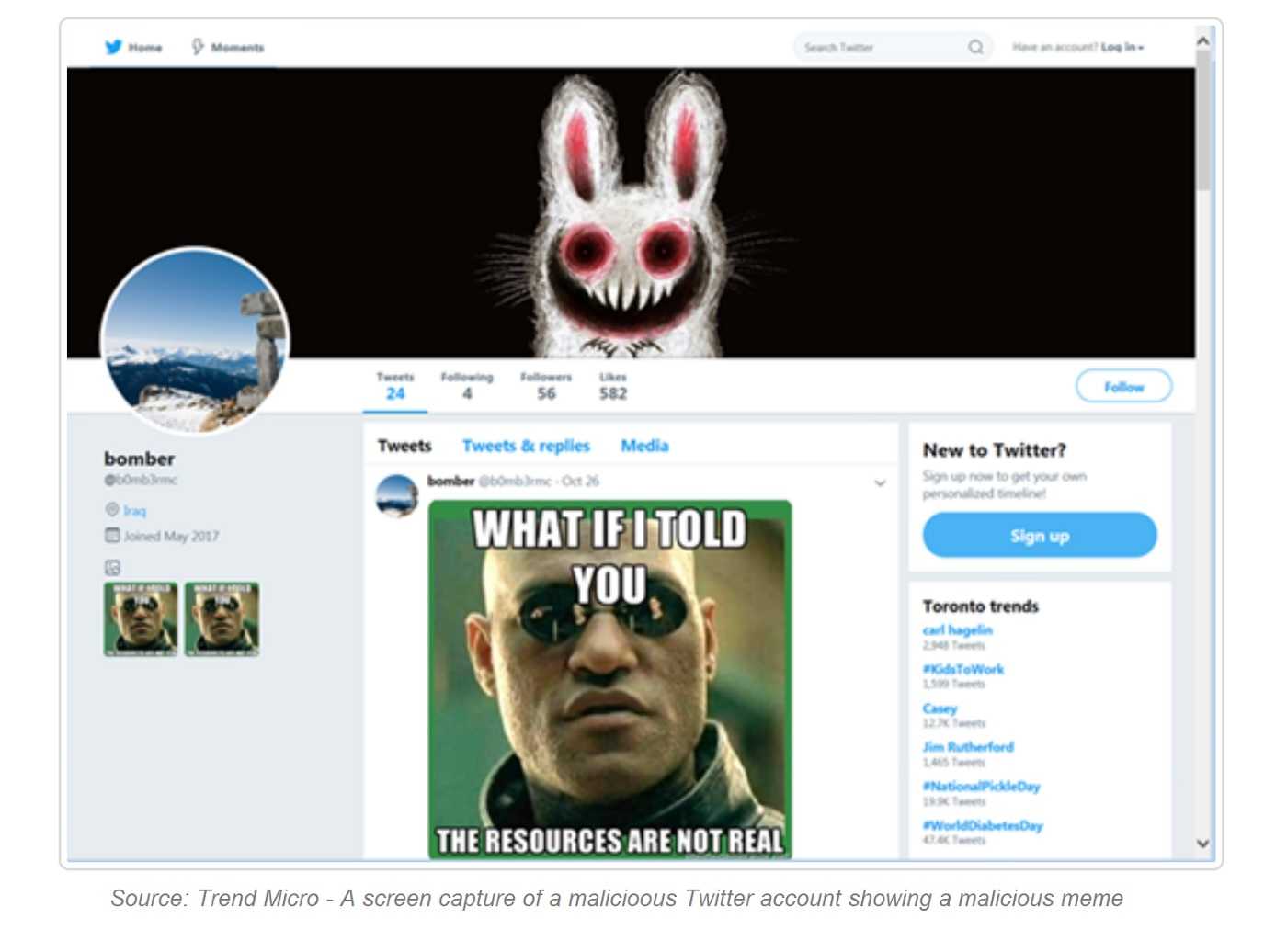This screenshot has width=1287, height=952.
Task: Open the Likes count 582
Action: [x=613, y=386]
